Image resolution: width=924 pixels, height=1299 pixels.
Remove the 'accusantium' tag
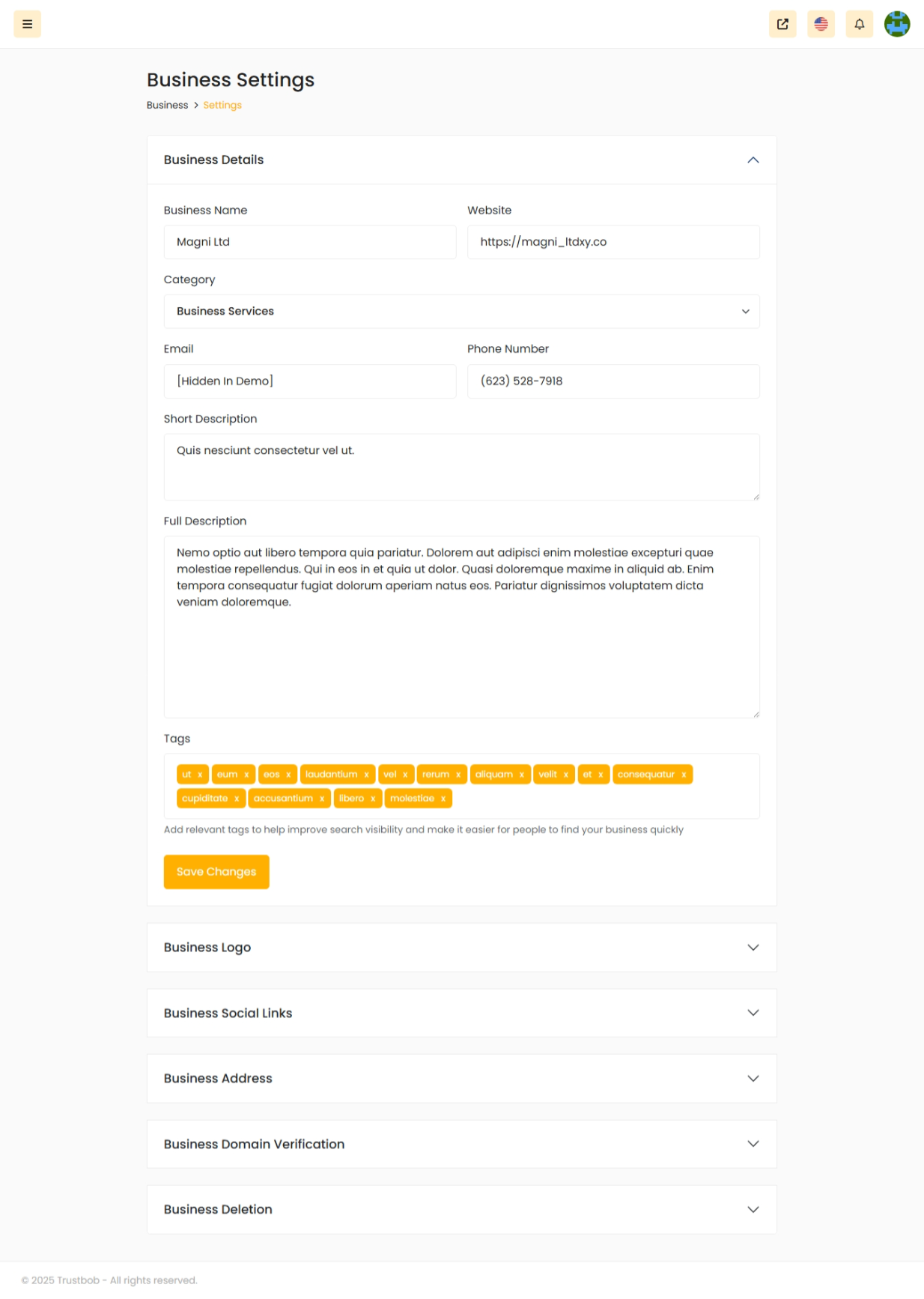pos(322,799)
